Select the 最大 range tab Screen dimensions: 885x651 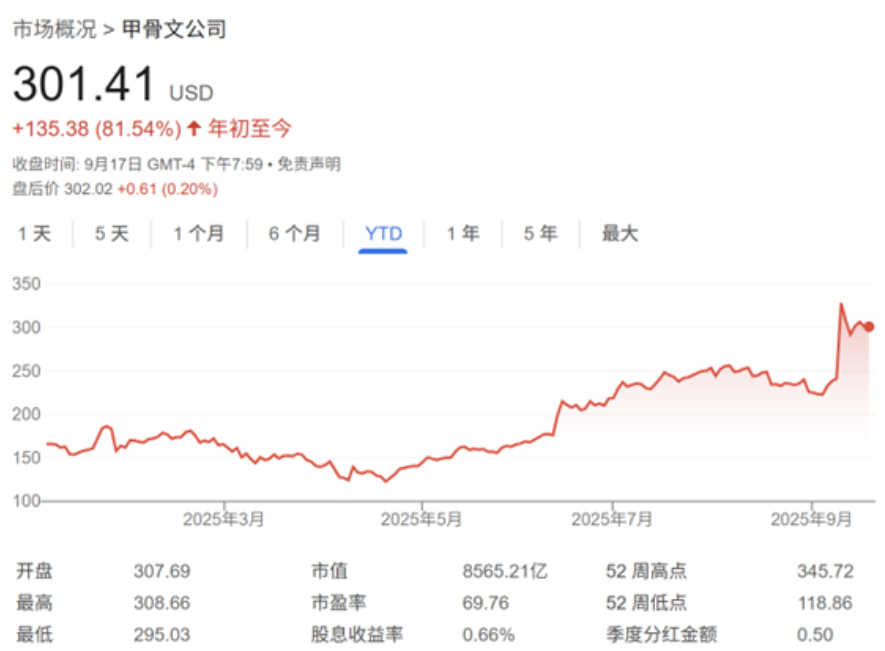[620, 233]
